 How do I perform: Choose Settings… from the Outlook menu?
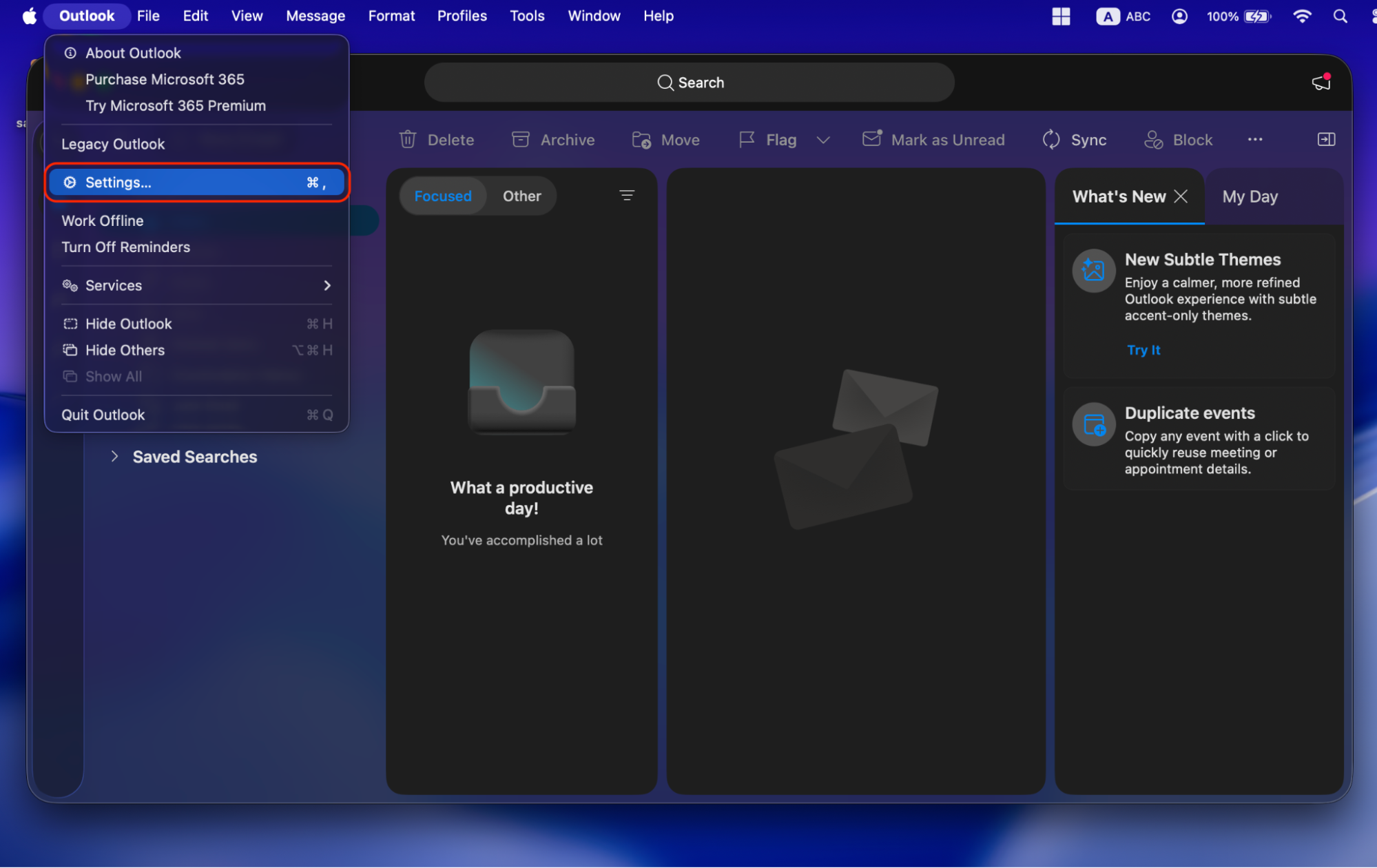click(197, 182)
